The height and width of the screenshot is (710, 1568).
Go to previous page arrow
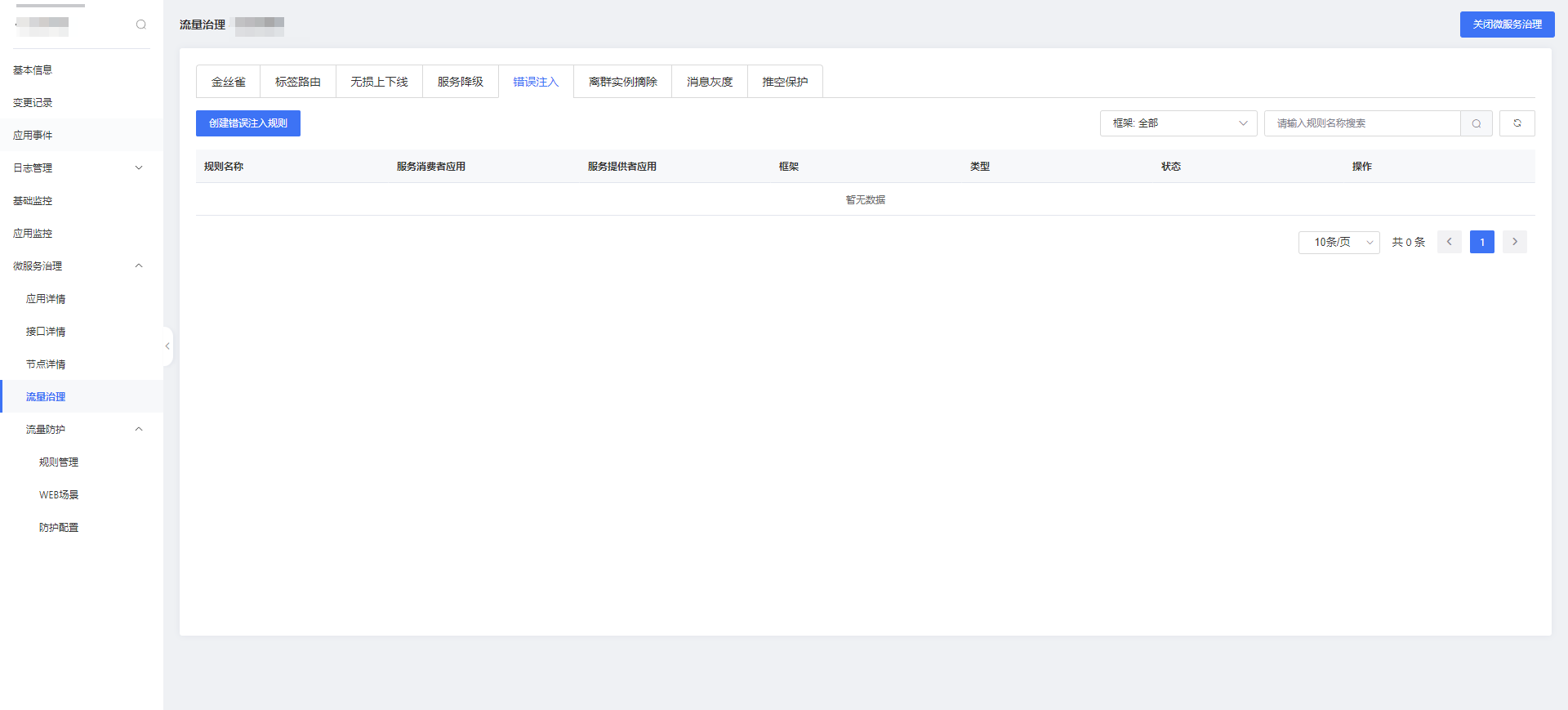(1450, 242)
